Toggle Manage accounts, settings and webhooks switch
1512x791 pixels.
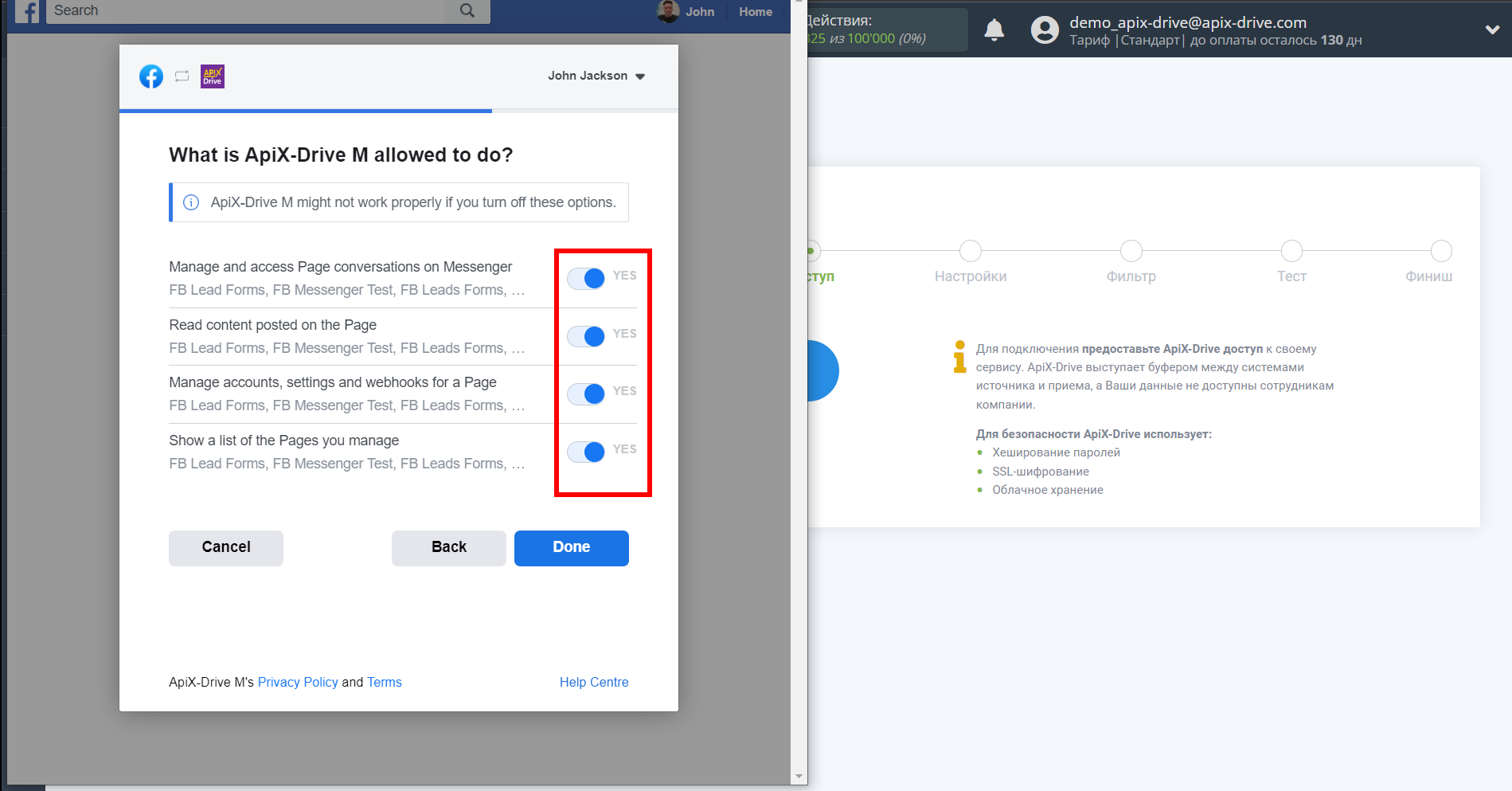point(586,394)
